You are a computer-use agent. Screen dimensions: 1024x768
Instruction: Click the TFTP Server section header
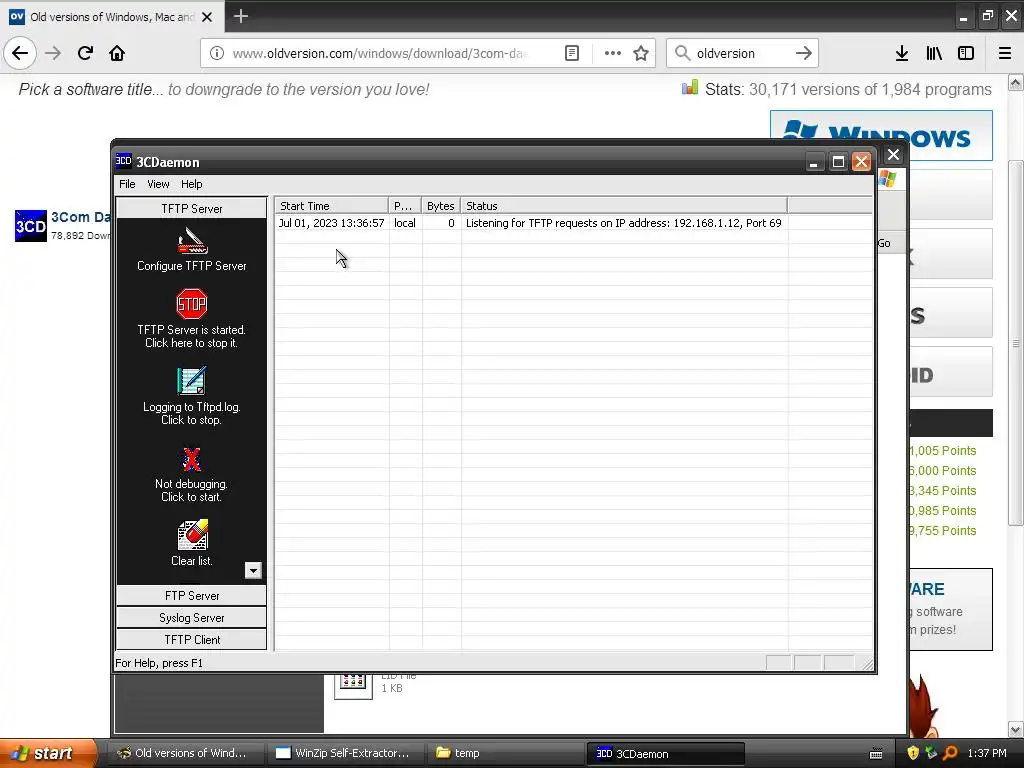pyautogui.click(x=191, y=208)
